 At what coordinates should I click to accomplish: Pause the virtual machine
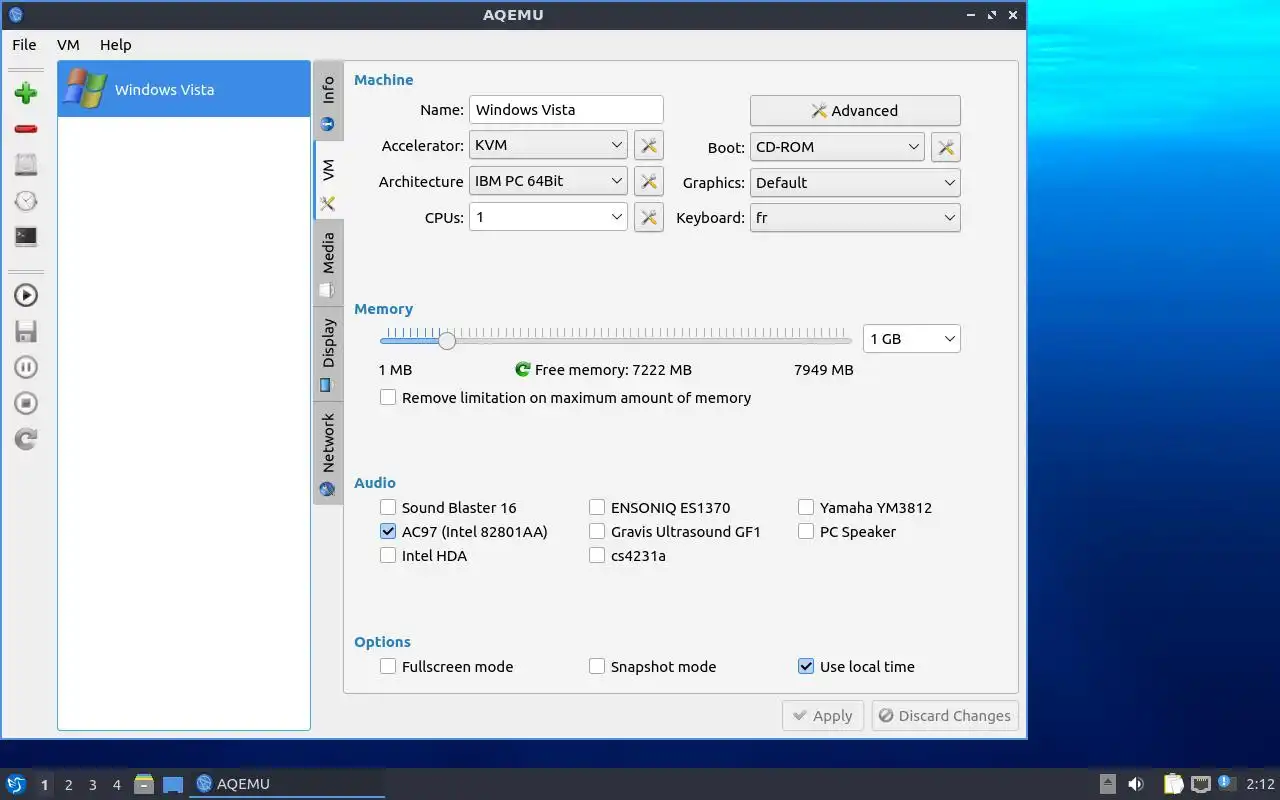pos(26,367)
